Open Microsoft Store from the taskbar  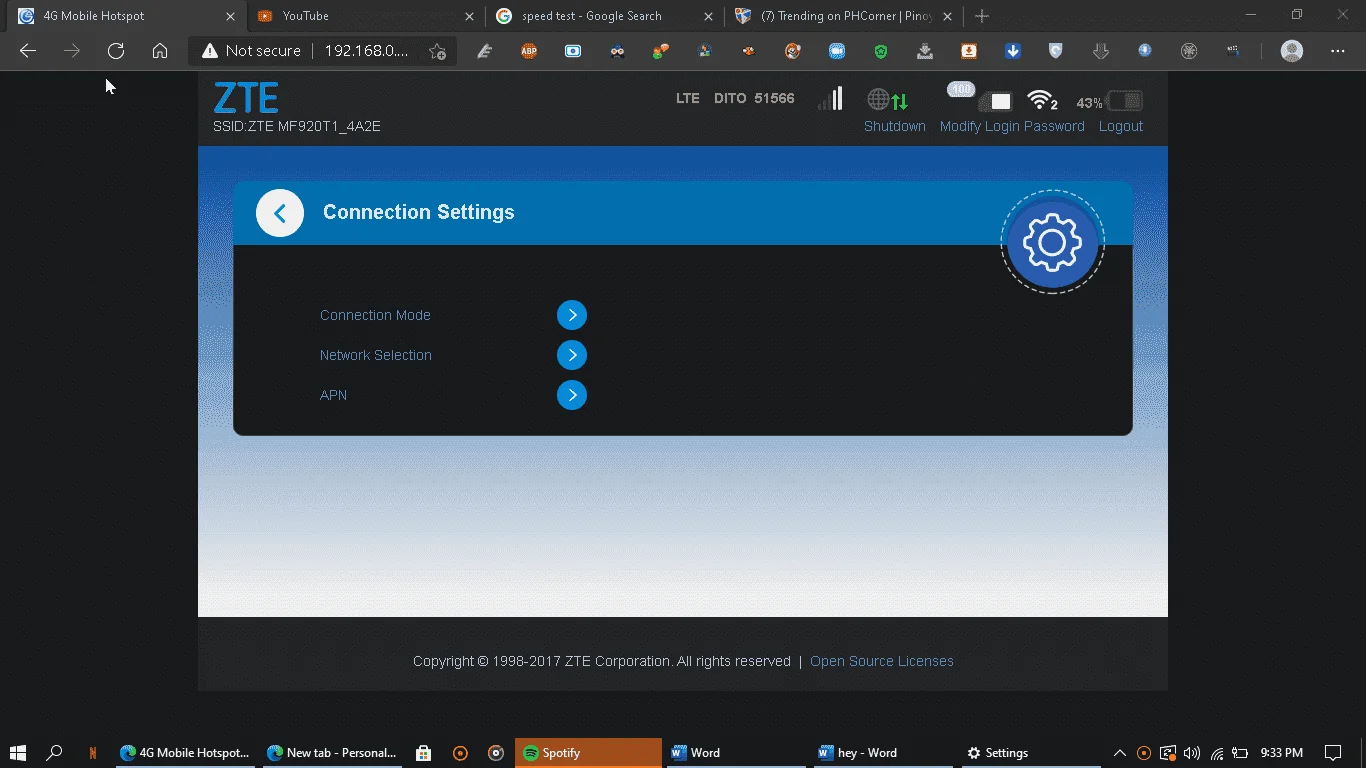pos(424,753)
